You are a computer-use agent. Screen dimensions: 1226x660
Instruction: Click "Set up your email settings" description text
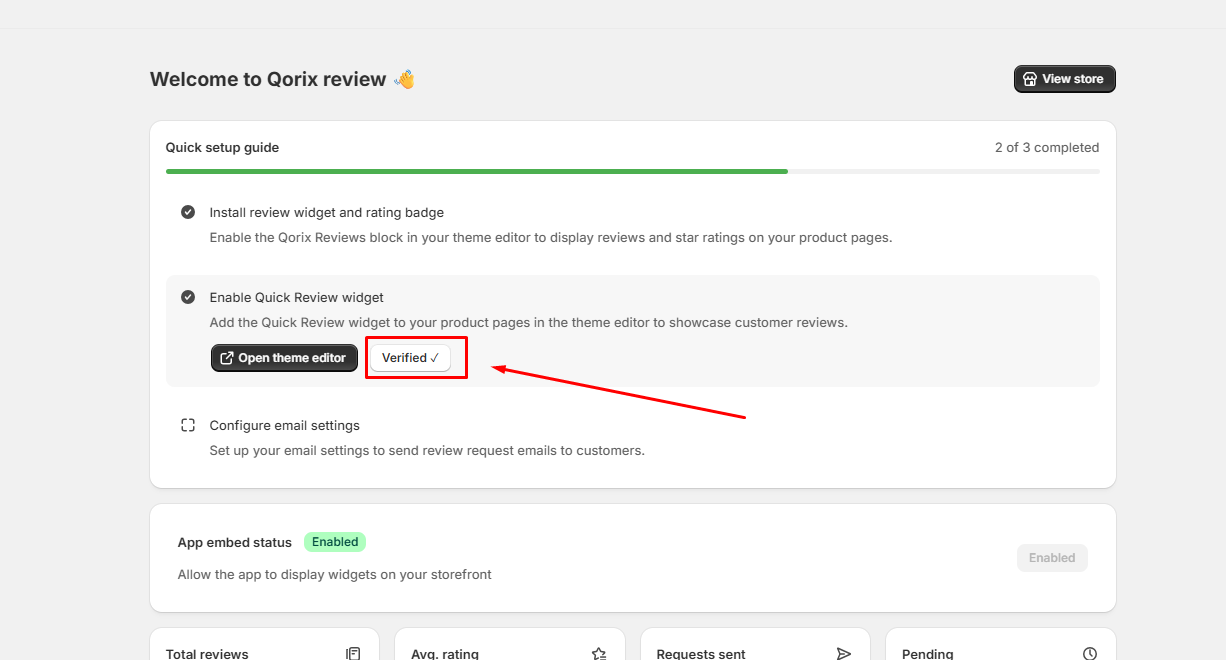tap(427, 450)
